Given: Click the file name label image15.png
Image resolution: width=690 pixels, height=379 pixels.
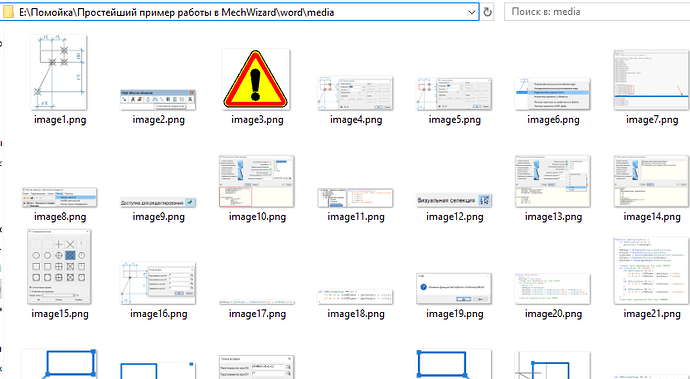Looking at the screenshot, I should pos(60,314).
